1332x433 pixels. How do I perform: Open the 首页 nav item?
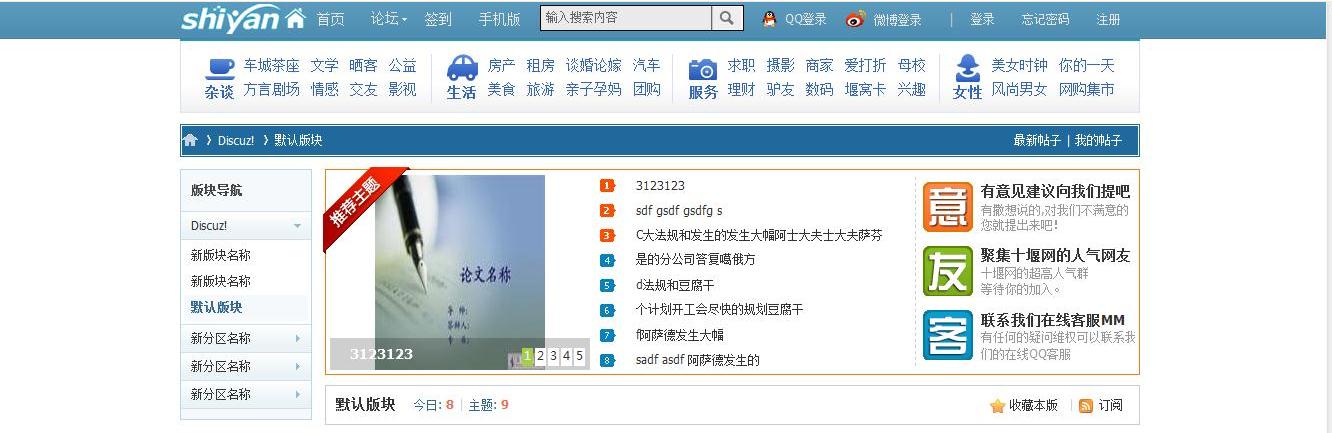click(331, 19)
